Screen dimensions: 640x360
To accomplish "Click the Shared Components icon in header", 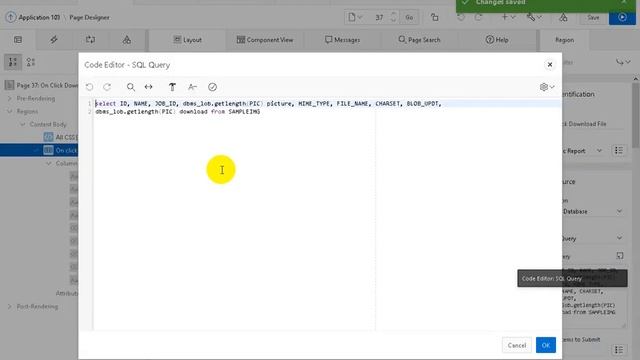I will click(x=563, y=17).
